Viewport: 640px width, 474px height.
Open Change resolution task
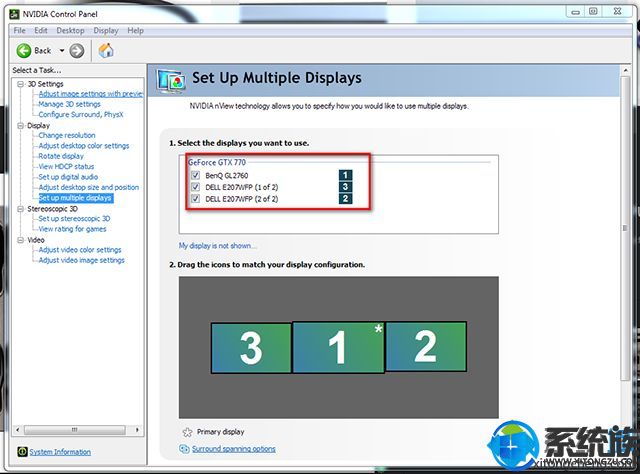tap(67, 135)
